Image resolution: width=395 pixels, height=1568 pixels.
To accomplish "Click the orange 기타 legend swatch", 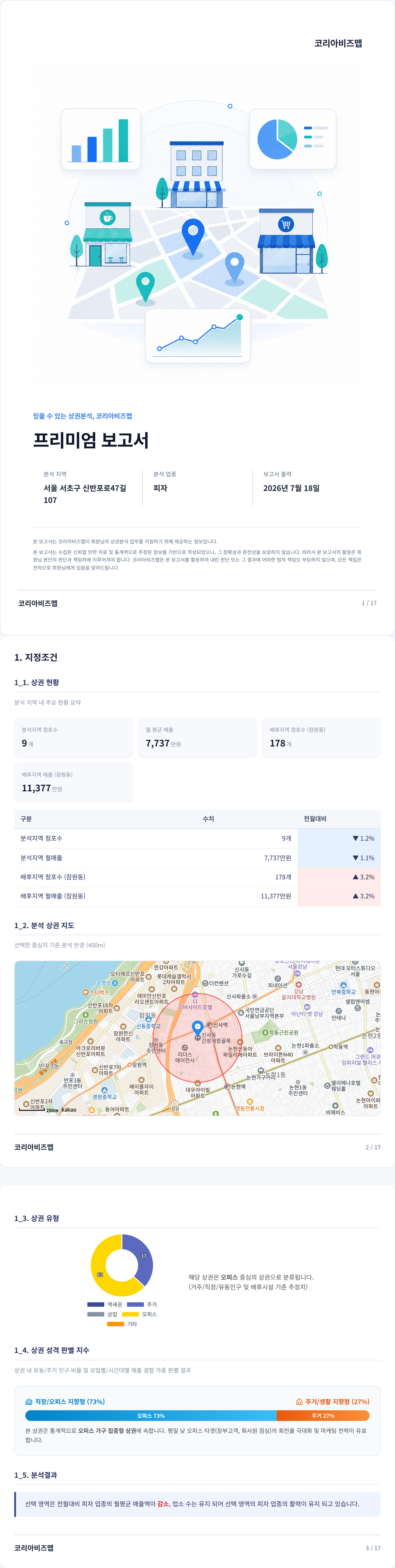I will [x=116, y=1324].
